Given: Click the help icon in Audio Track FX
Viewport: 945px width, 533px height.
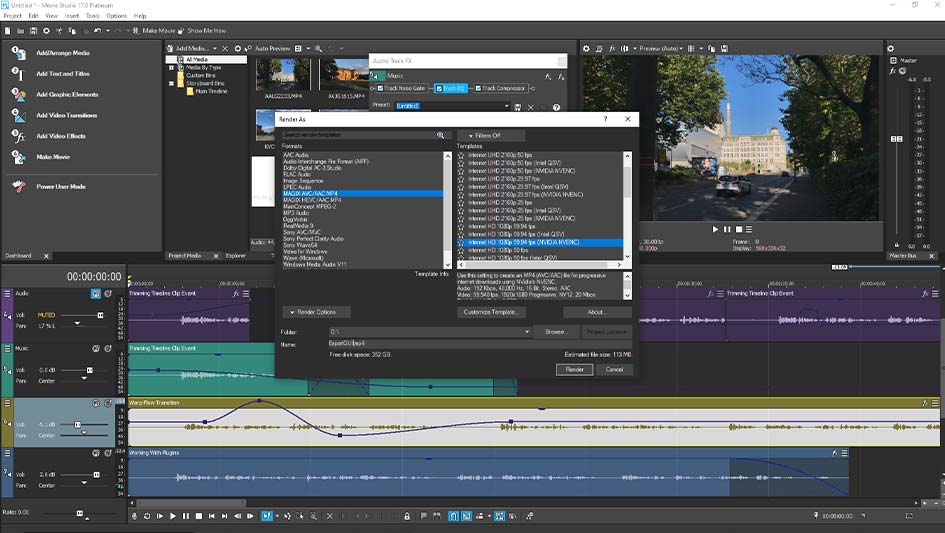Looking at the screenshot, I should [556, 107].
